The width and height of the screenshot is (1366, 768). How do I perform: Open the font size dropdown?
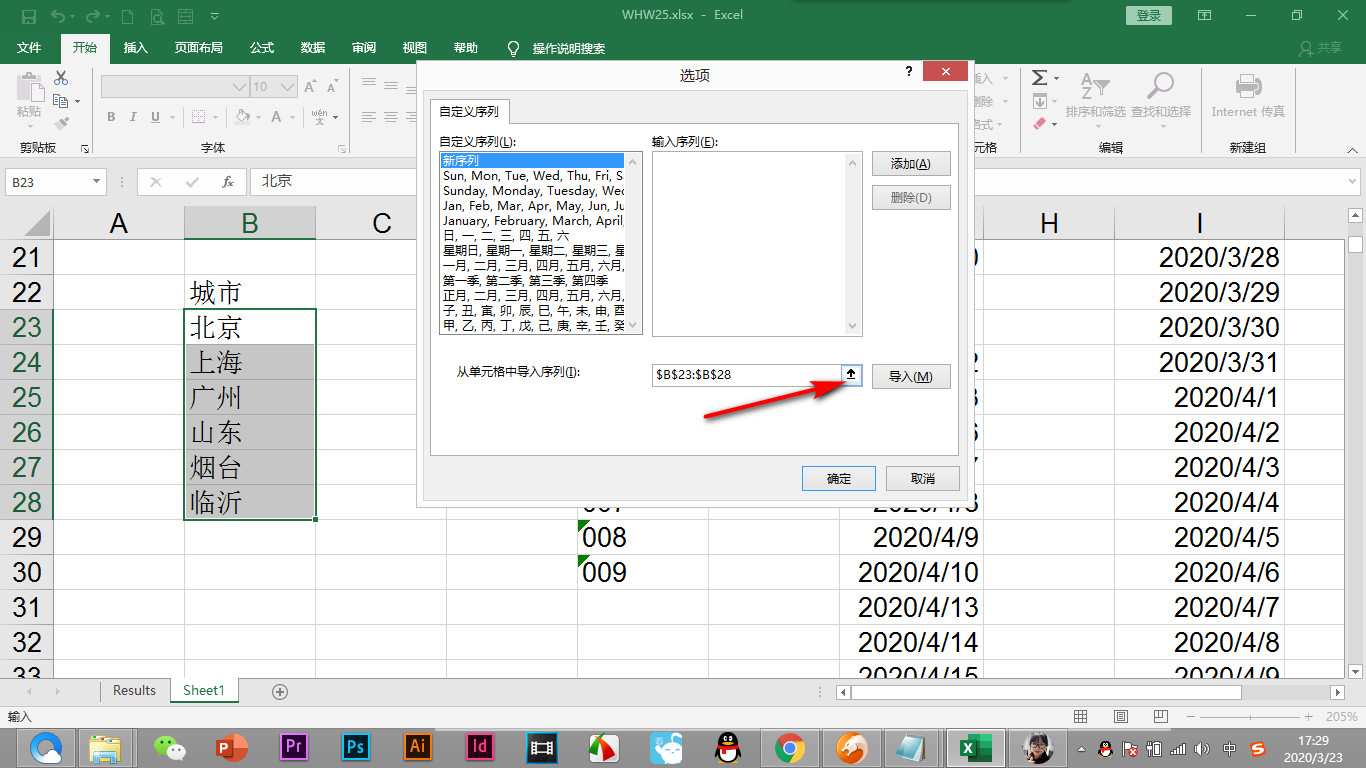(x=289, y=87)
